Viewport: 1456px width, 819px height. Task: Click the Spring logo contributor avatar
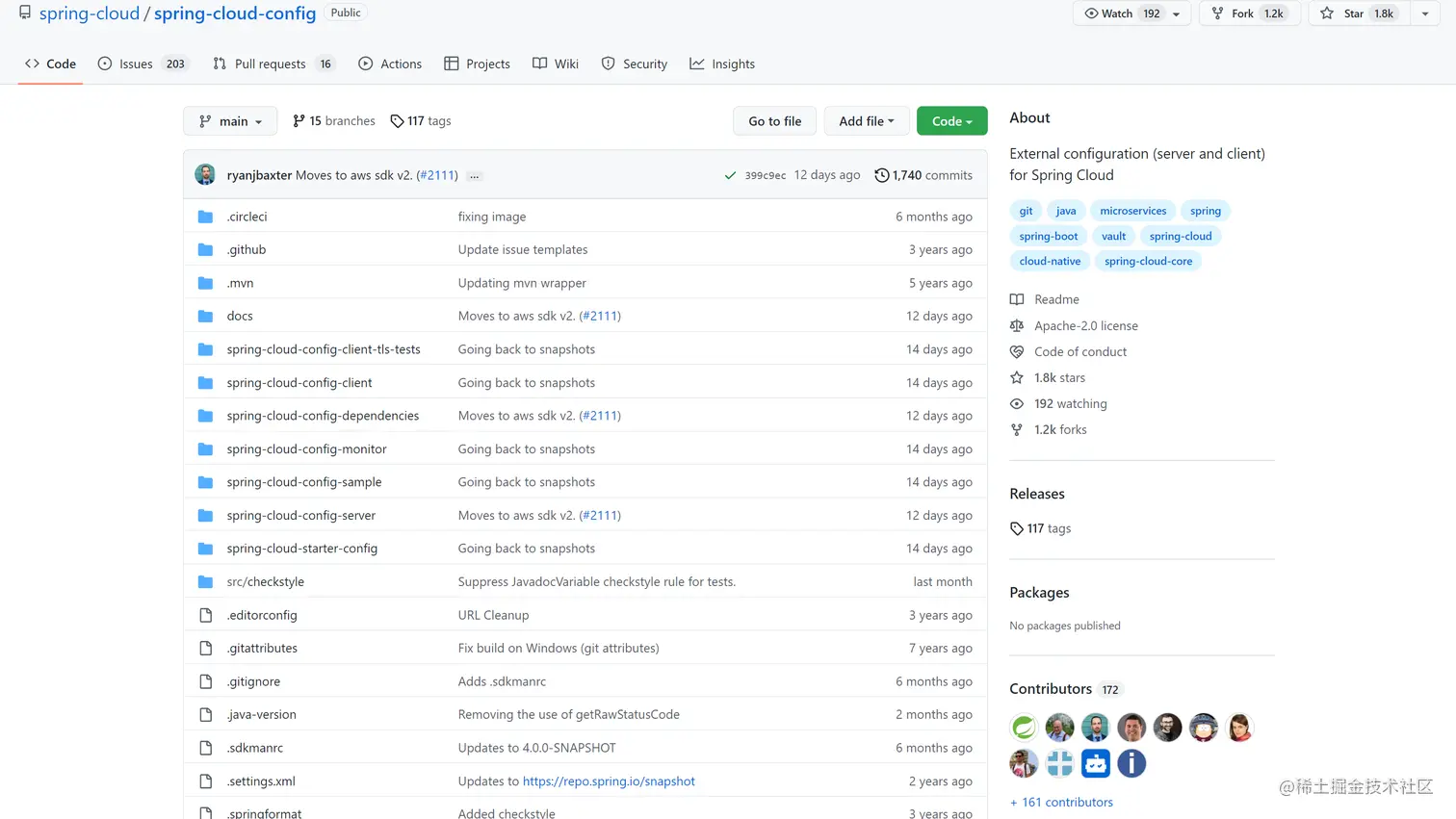1024,728
